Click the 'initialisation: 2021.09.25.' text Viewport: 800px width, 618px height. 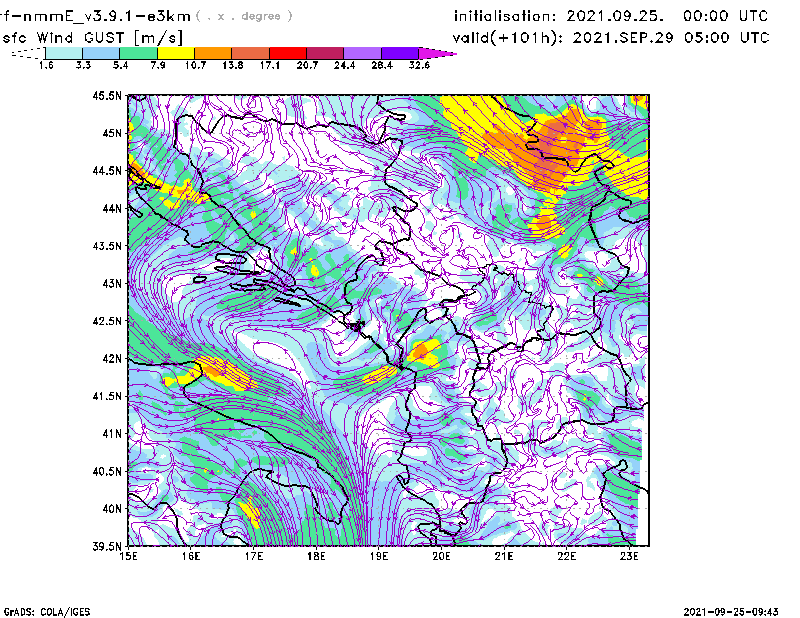pos(559,16)
